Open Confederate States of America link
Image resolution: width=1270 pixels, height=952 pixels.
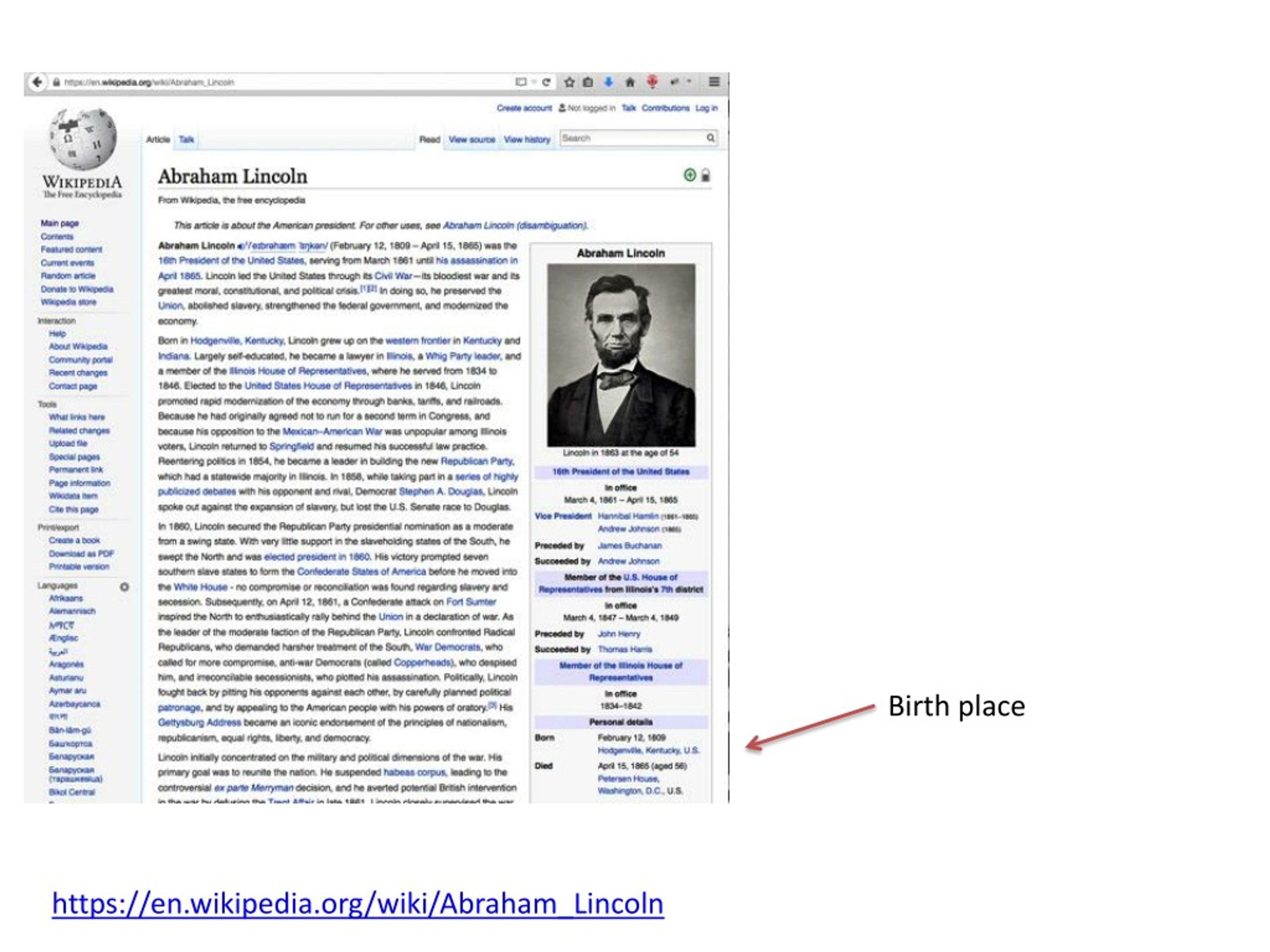(361, 572)
